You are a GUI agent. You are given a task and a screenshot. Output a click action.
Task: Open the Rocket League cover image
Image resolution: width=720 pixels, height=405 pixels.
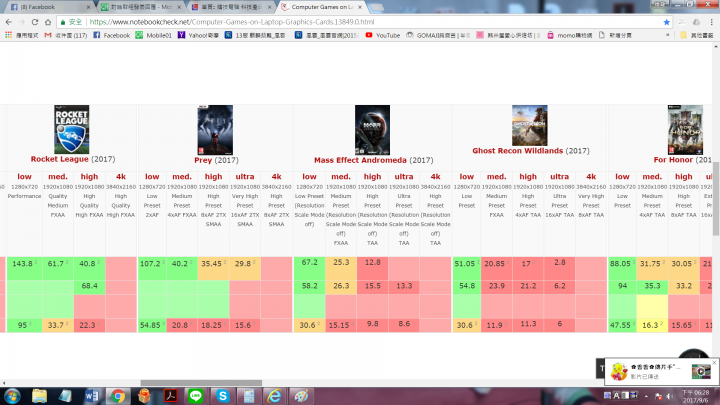pyautogui.click(x=72, y=129)
